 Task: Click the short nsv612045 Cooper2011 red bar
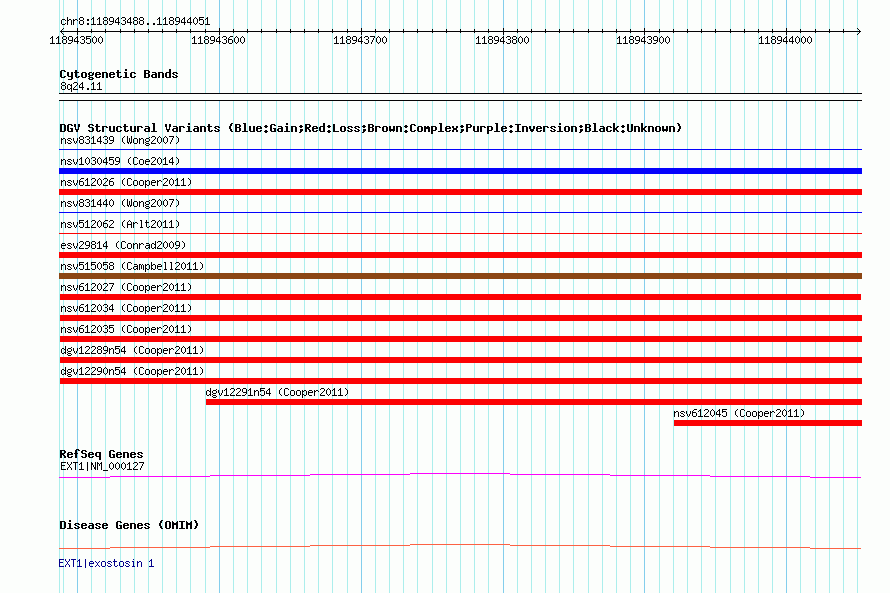[767, 423]
